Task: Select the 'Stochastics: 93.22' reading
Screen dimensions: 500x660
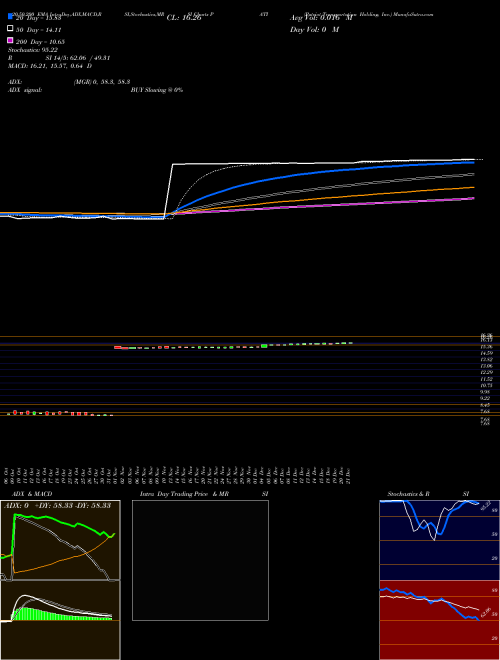Action: 32,50
